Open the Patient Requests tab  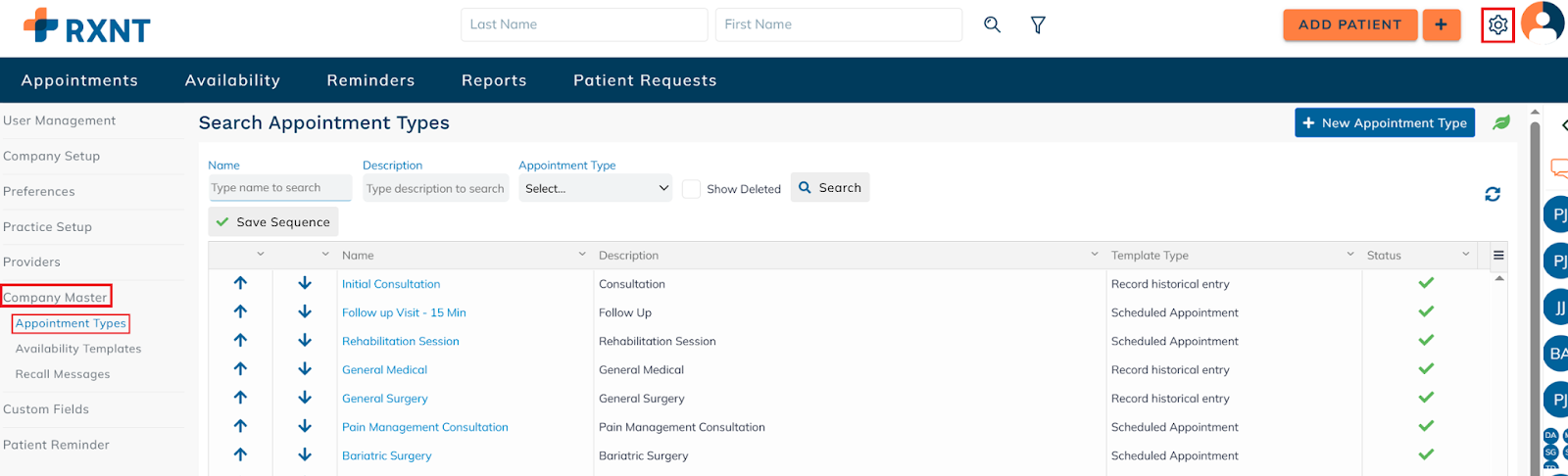(645, 80)
